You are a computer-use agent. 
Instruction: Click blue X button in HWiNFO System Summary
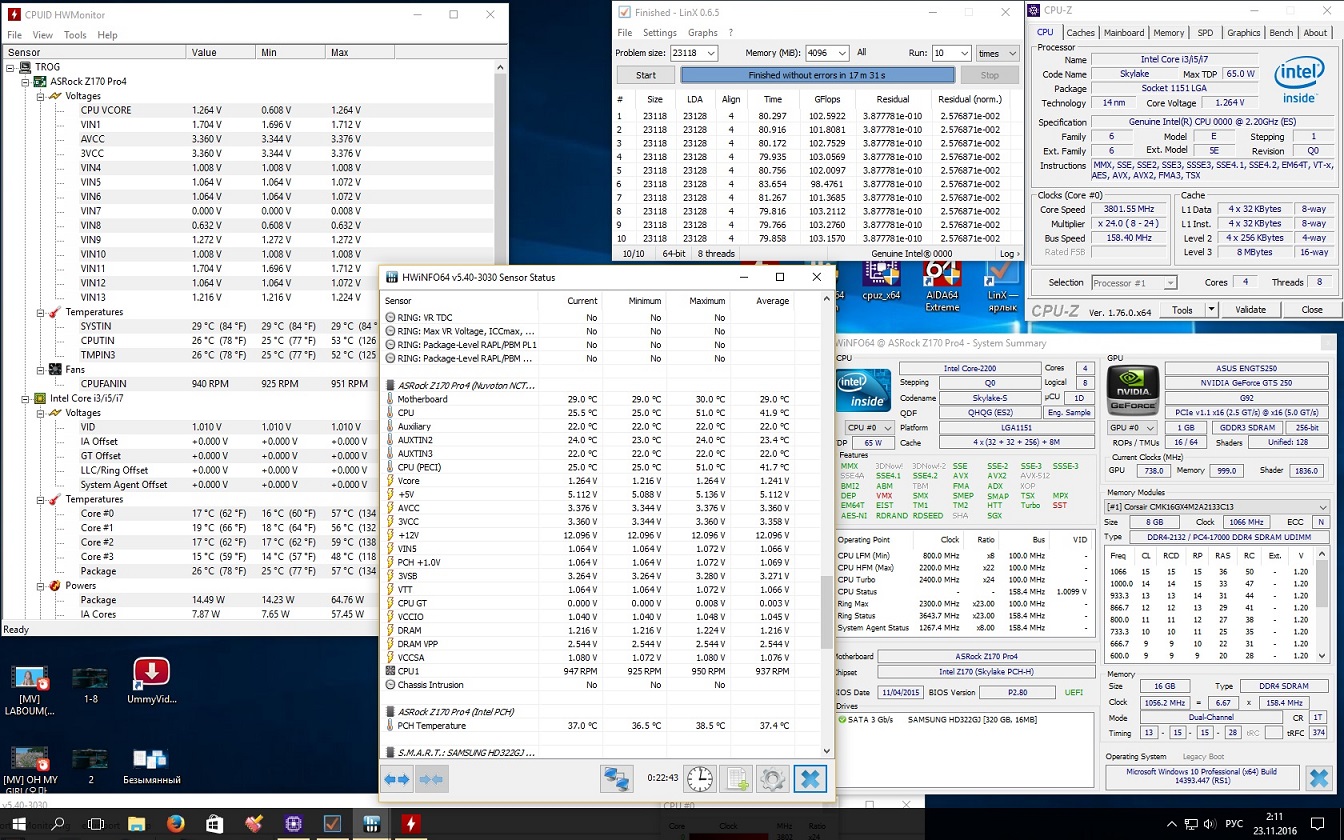coord(1319,778)
